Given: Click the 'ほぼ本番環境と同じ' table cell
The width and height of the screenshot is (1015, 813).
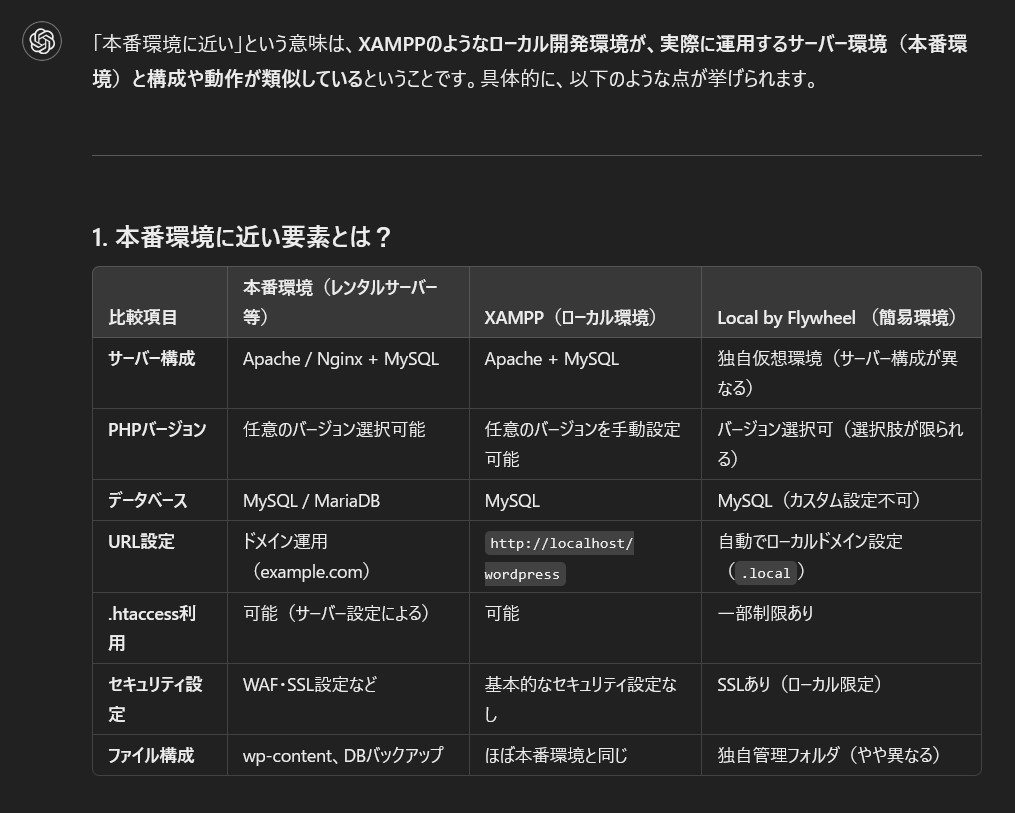Looking at the screenshot, I should click(x=556, y=755).
